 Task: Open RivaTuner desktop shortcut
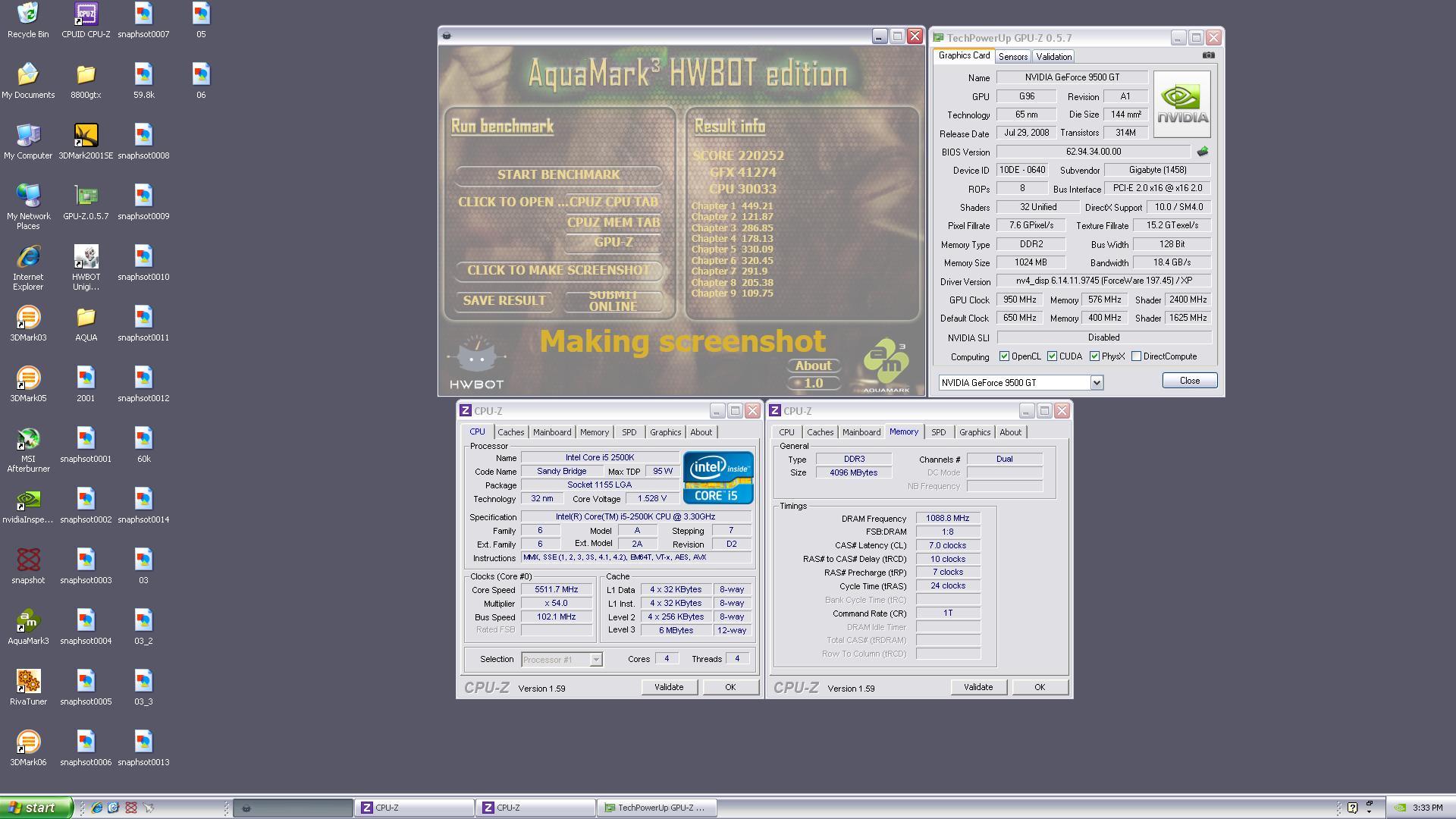[28, 688]
